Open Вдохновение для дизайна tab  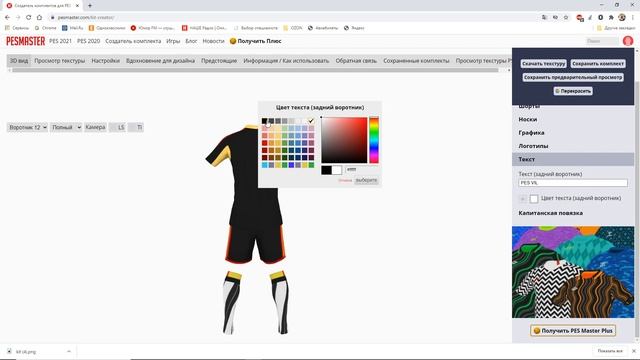[160, 60]
